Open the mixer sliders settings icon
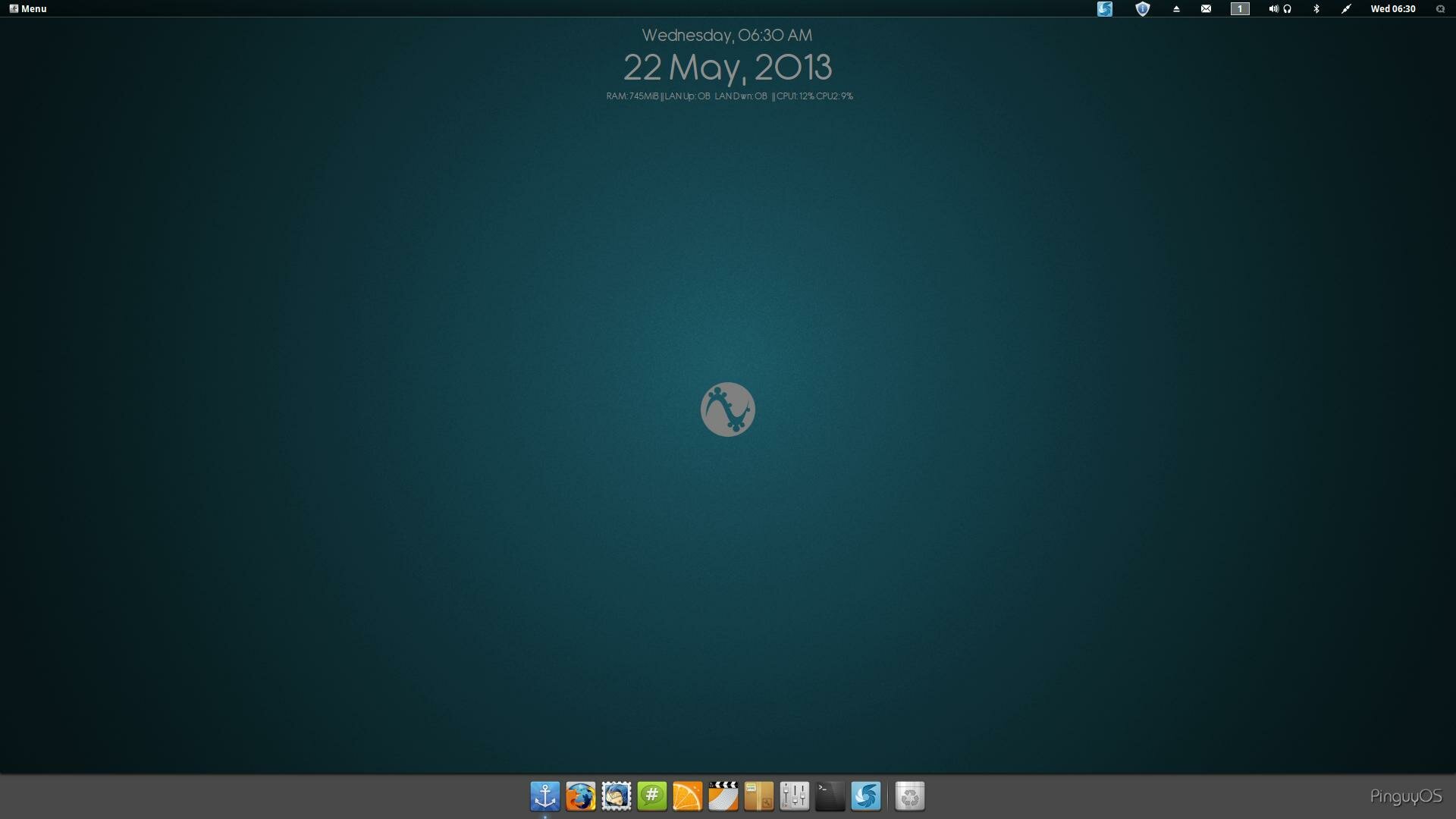This screenshot has width=1456, height=819. tap(795, 796)
